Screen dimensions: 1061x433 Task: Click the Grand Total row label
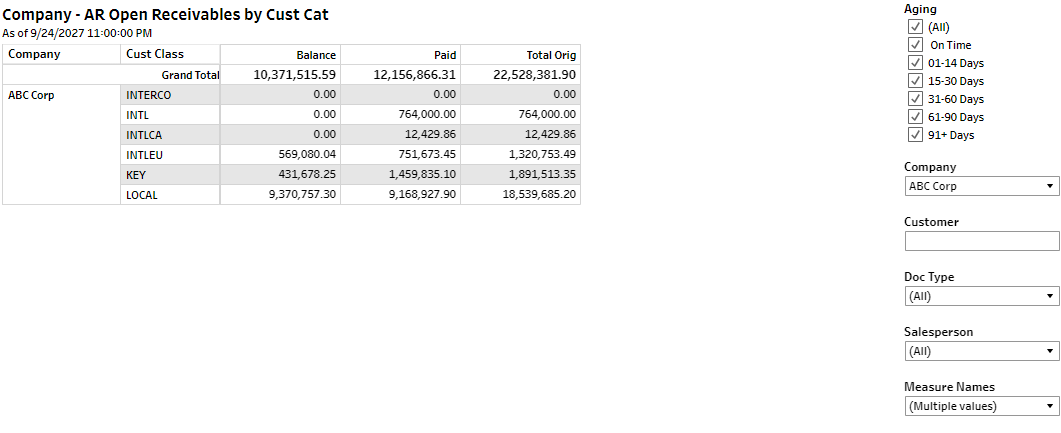190,75
